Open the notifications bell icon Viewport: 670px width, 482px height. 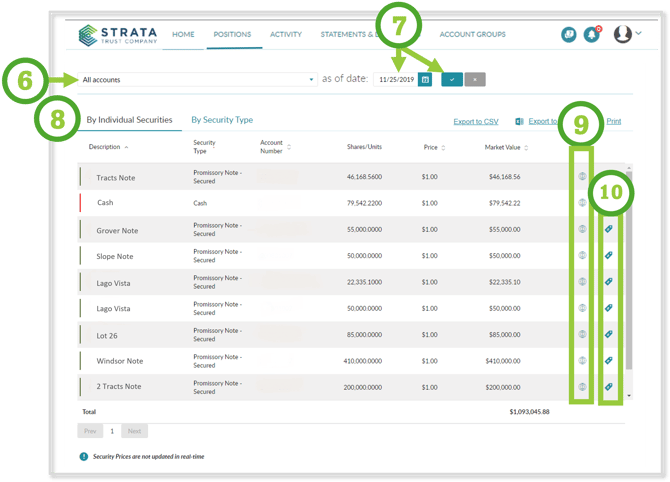click(x=592, y=35)
